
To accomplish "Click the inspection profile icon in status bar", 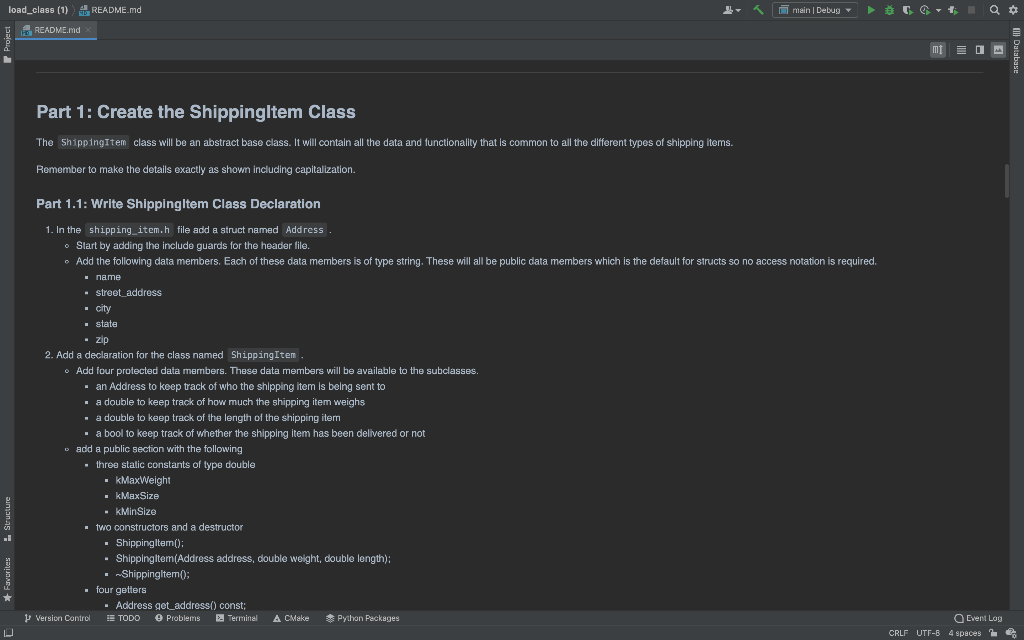I will pos(1012,633).
